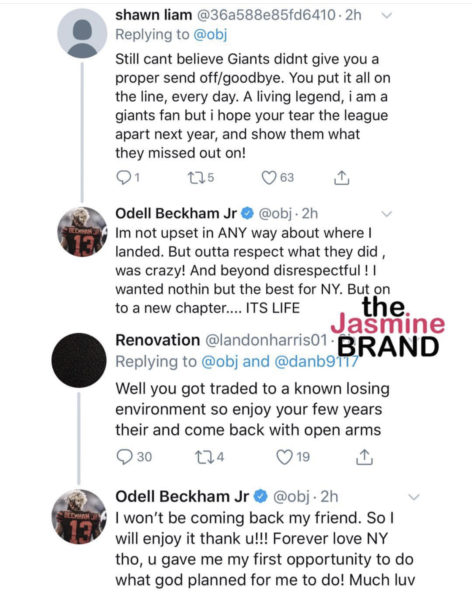Screen dimensions: 472x600
Task: Open Odell Beckham Jr's profile name, first reply
Action: 176,213
